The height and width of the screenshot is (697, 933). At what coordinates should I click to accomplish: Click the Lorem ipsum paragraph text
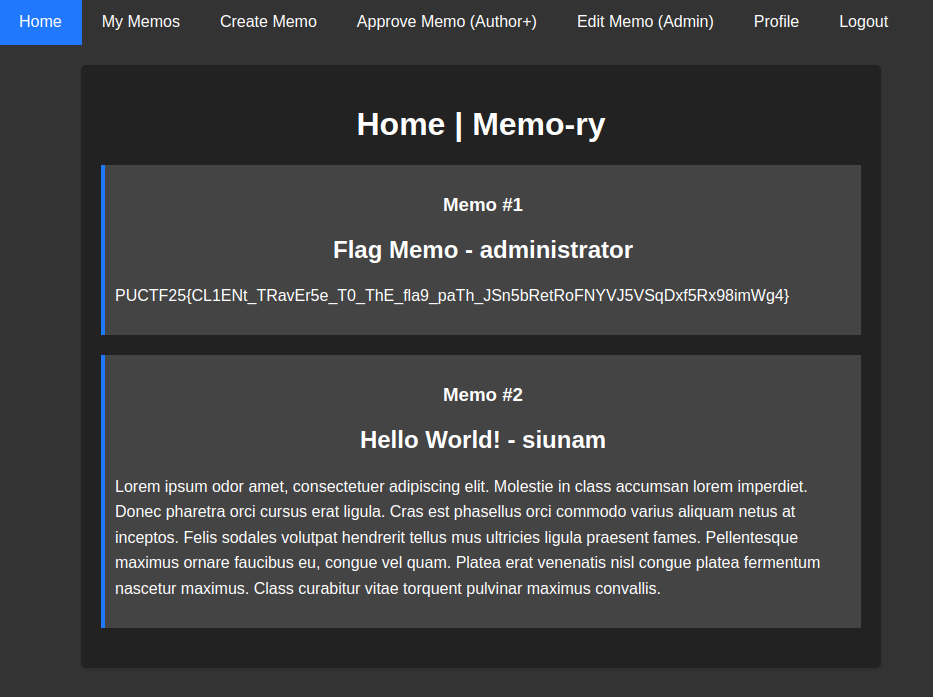(468, 537)
